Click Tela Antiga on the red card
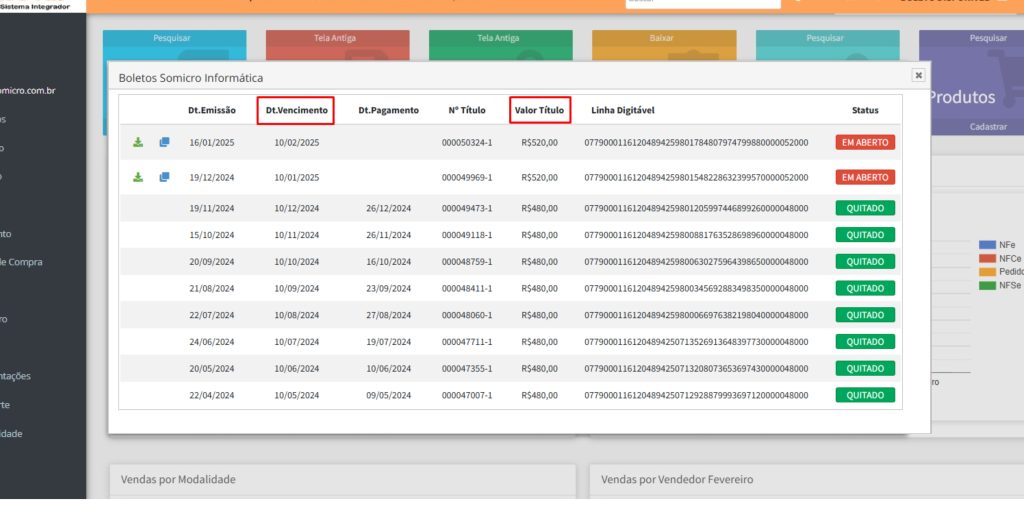 [x=335, y=38]
